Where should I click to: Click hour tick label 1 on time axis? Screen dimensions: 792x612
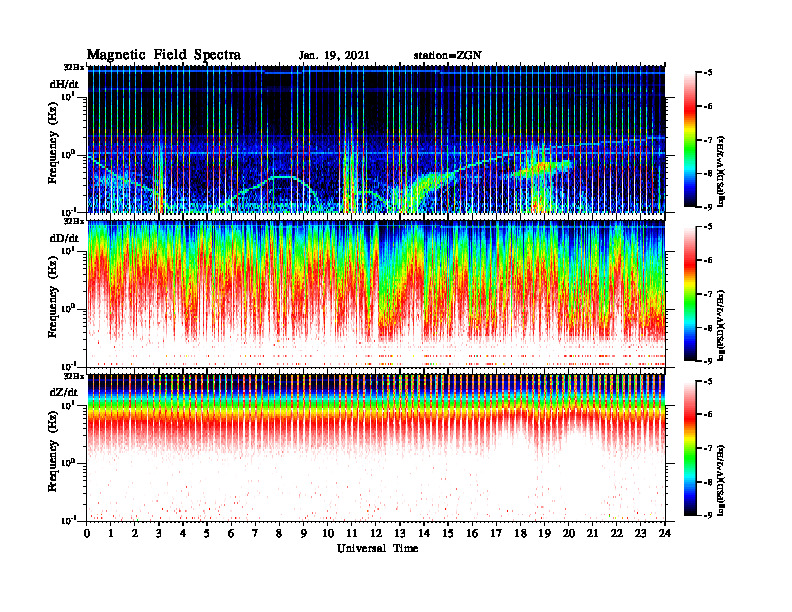[111, 534]
